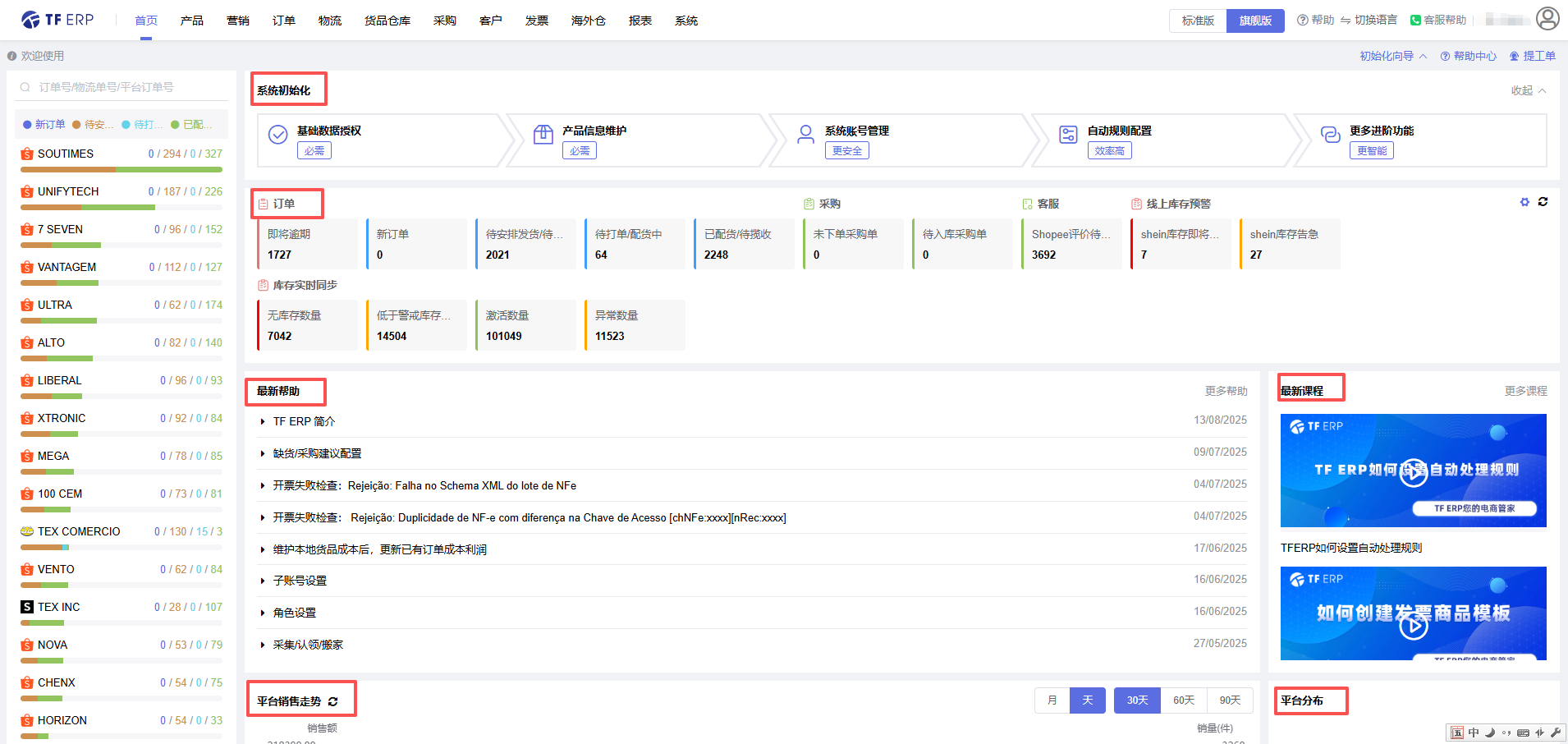Switch to 标准版 edition
The height and width of the screenshot is (744, 1568).
click(x=1198, y=21)
